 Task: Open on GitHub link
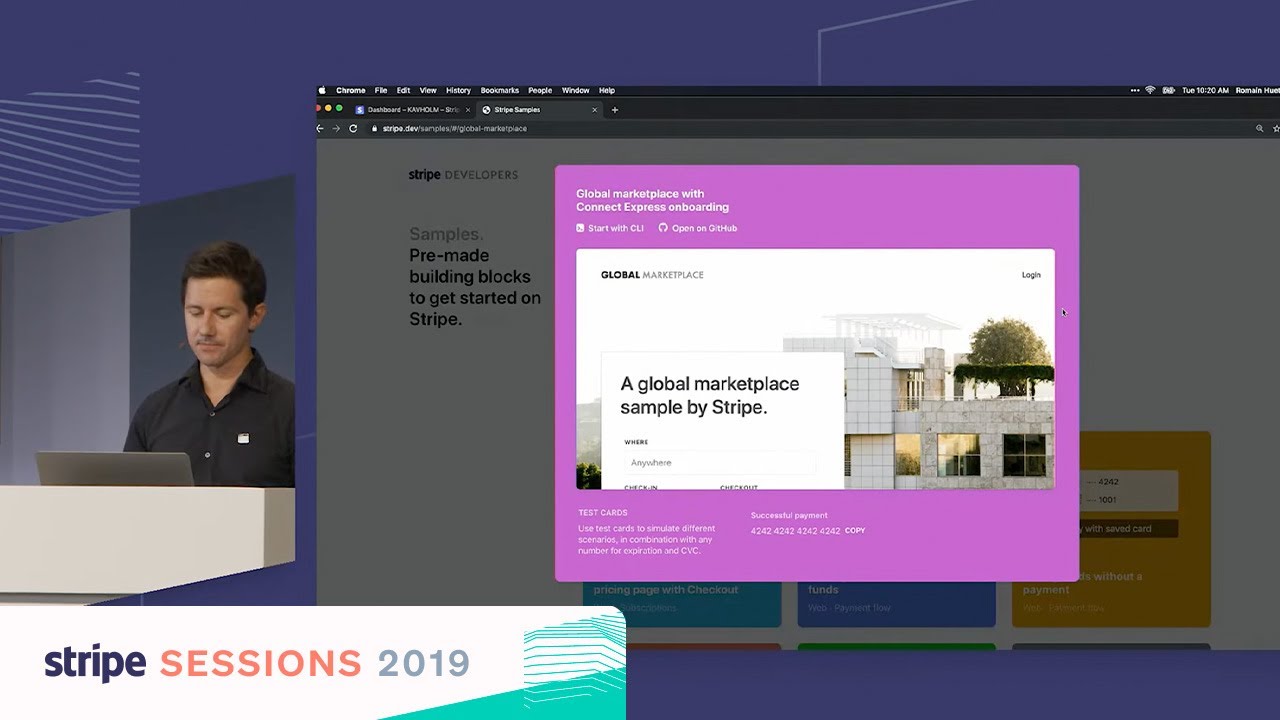[x=704, y=228]
